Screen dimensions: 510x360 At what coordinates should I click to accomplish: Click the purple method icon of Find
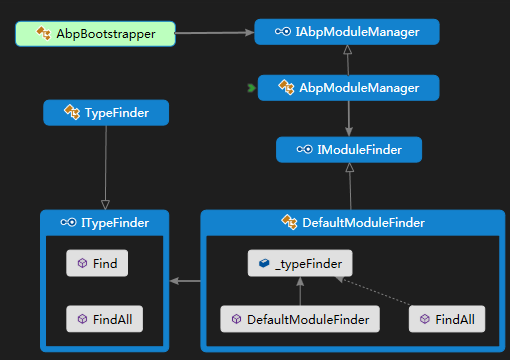[x=82, y=263]
